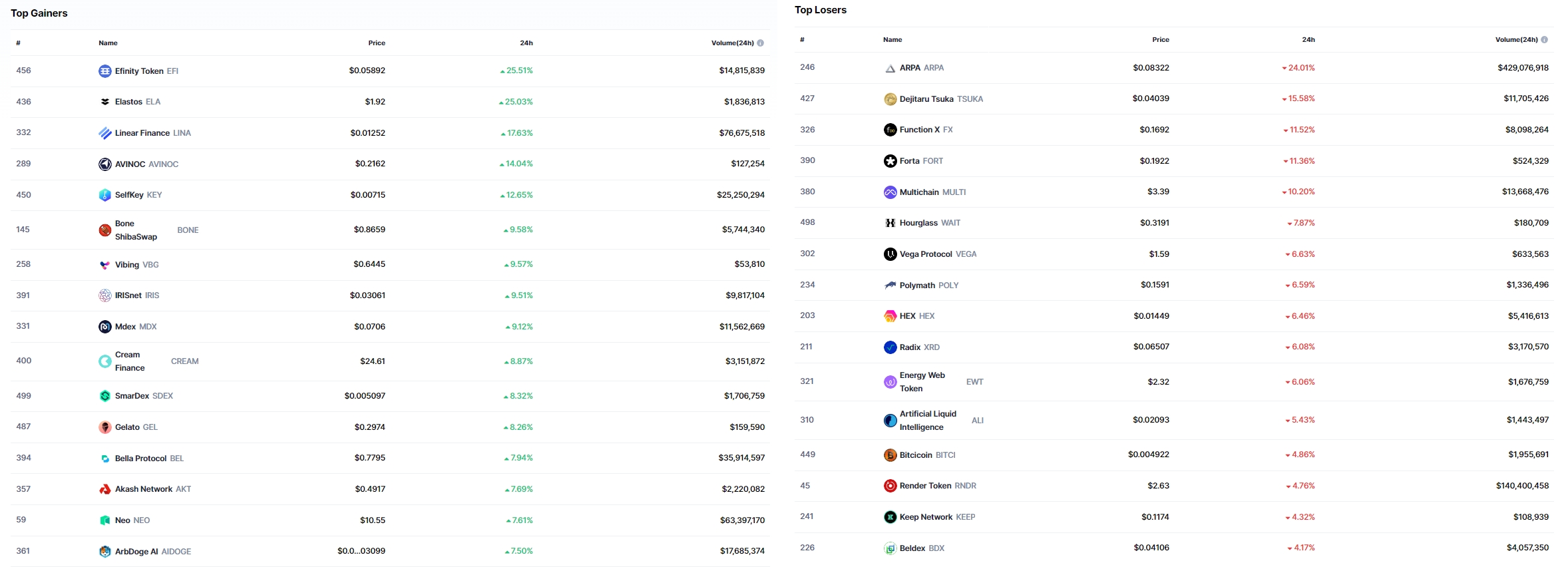Click the HEX logo icon
This screenshot has width=1568, height=567.
(x=890, y=316)
